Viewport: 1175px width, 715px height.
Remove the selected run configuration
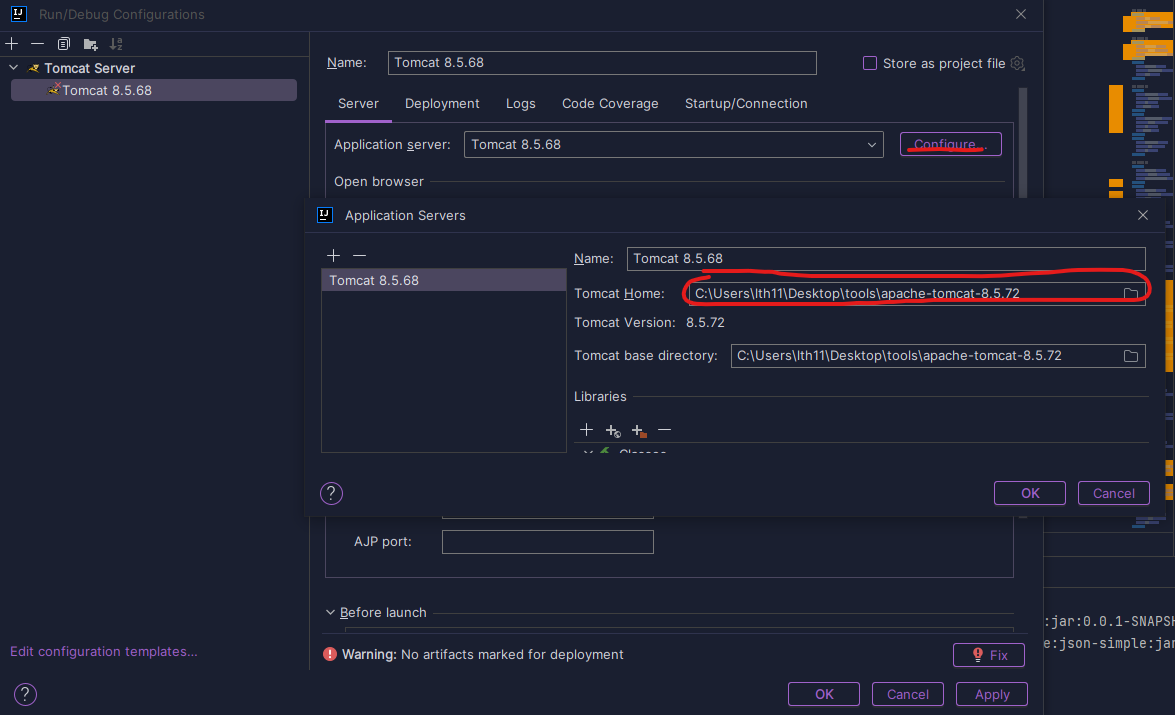click(37, 43)
